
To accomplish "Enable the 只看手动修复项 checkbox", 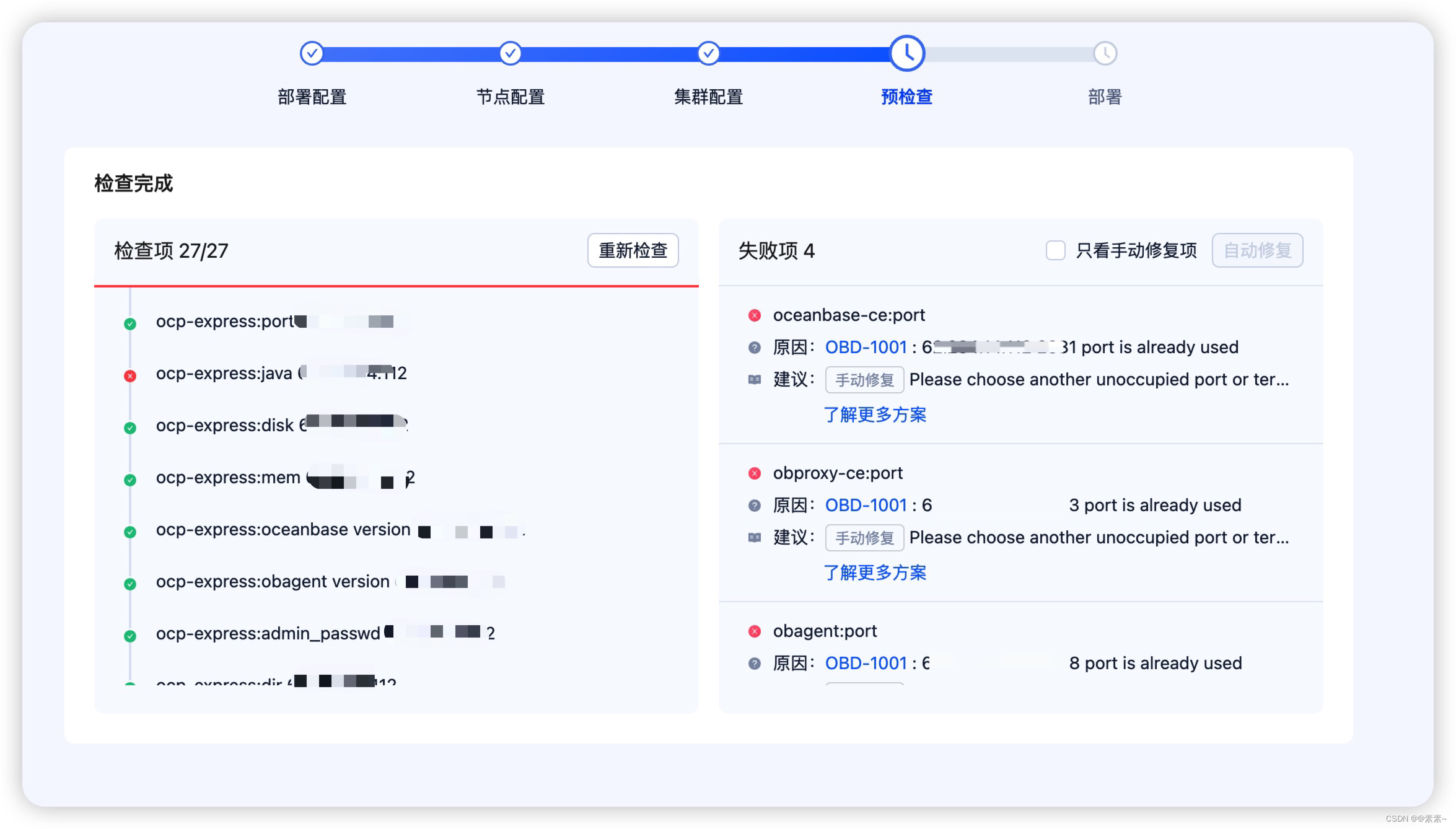I will point(1055,251).
